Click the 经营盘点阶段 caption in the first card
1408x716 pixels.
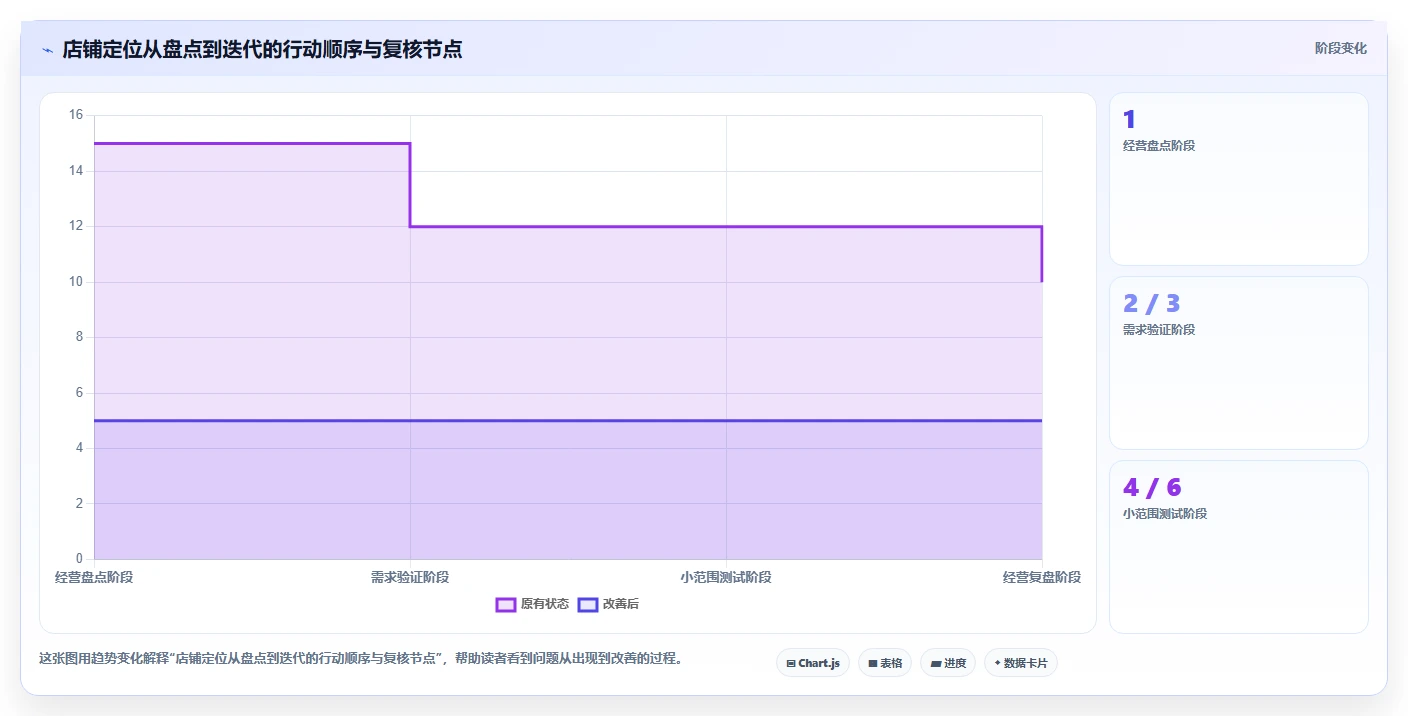click(x=1159, y=145)
